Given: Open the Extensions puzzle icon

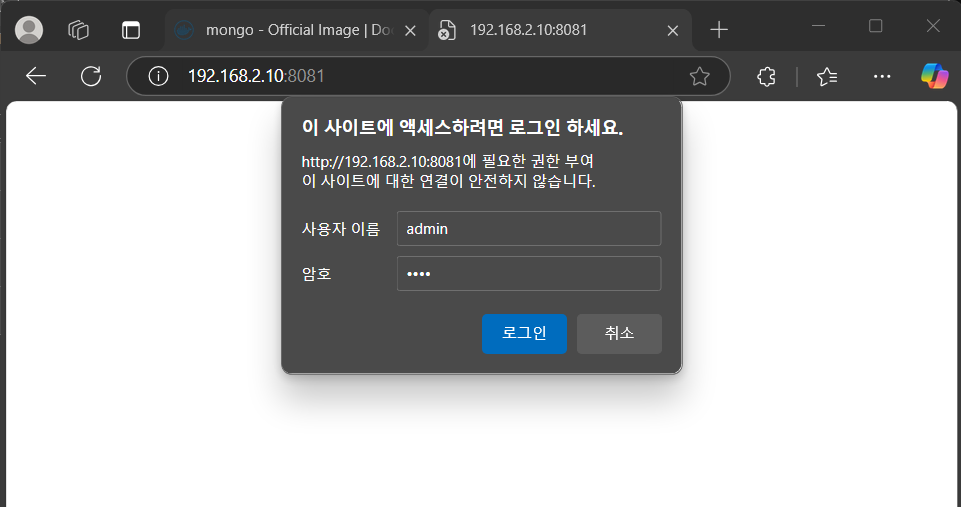Looking at the screenshot, I should (x=766, y=77).
